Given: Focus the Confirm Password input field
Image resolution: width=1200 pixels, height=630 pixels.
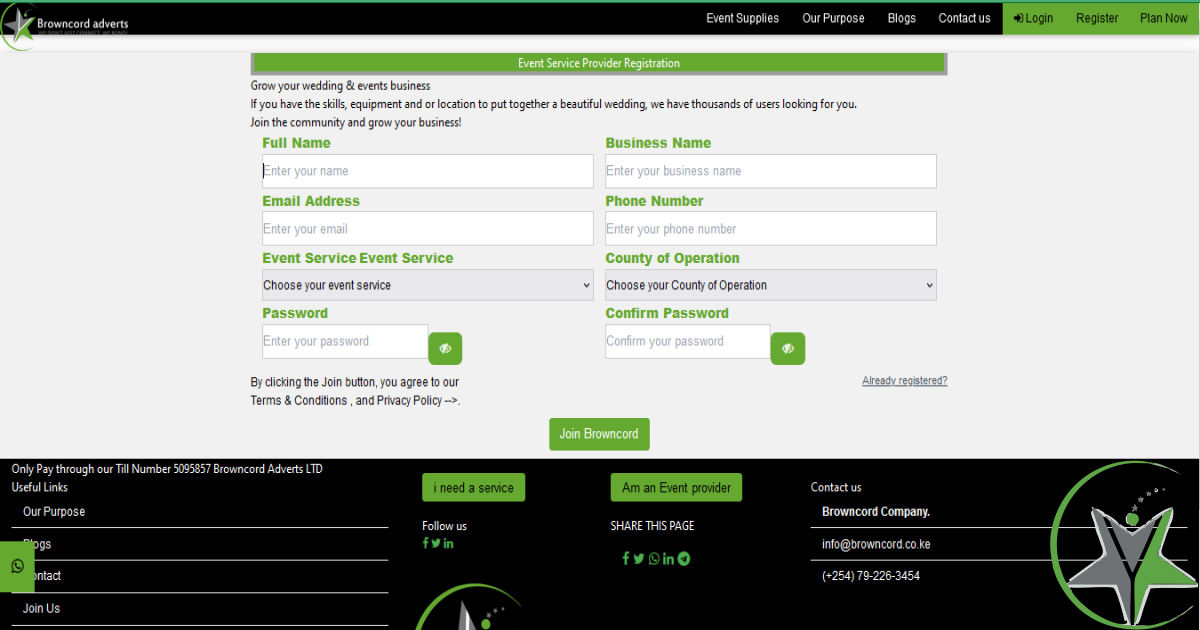Looking at the screenshot, I should (x=688, y=341).
